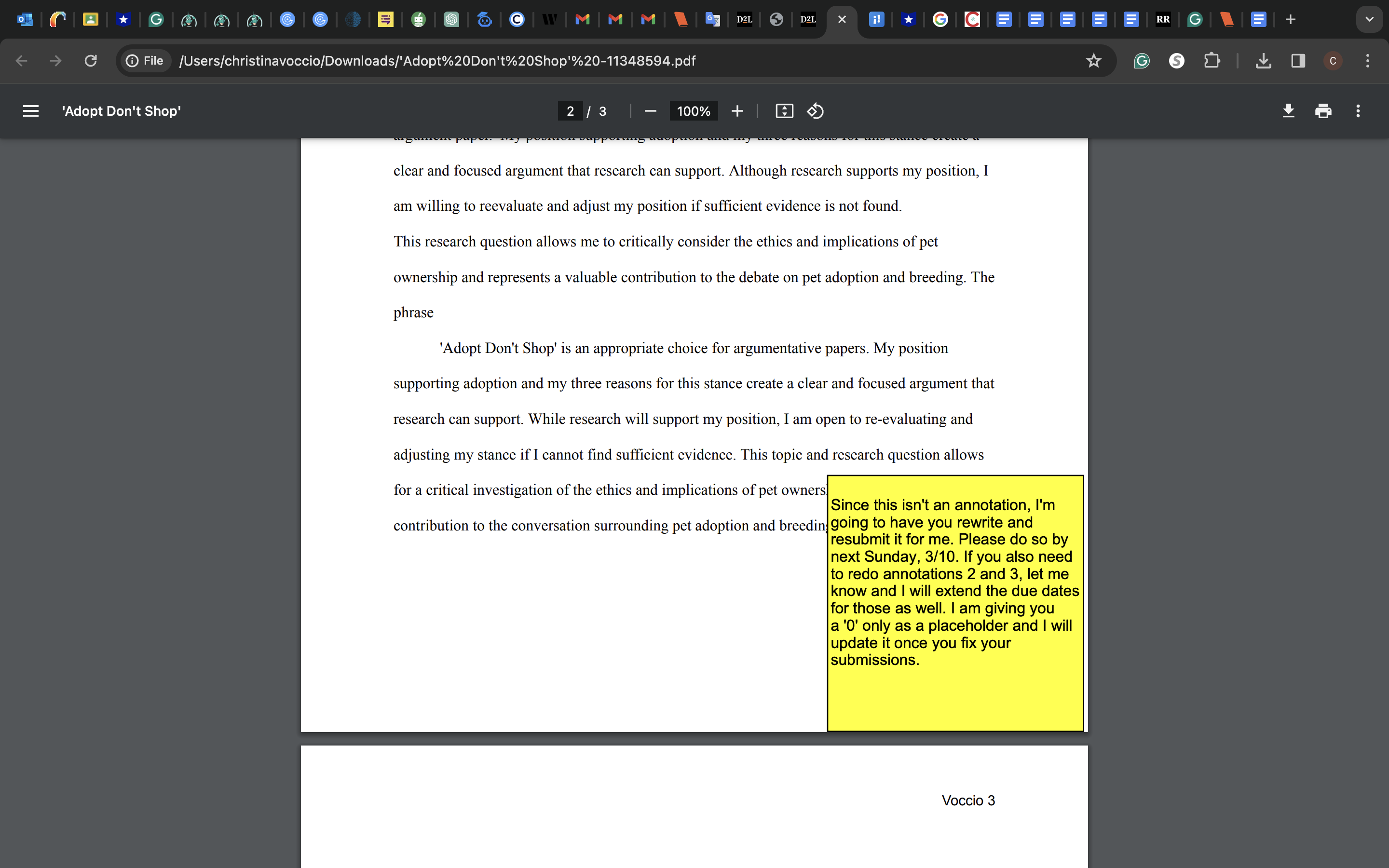
Task: Toggle the PDF thumbnail sidebar menu
Action: [30, 111]
